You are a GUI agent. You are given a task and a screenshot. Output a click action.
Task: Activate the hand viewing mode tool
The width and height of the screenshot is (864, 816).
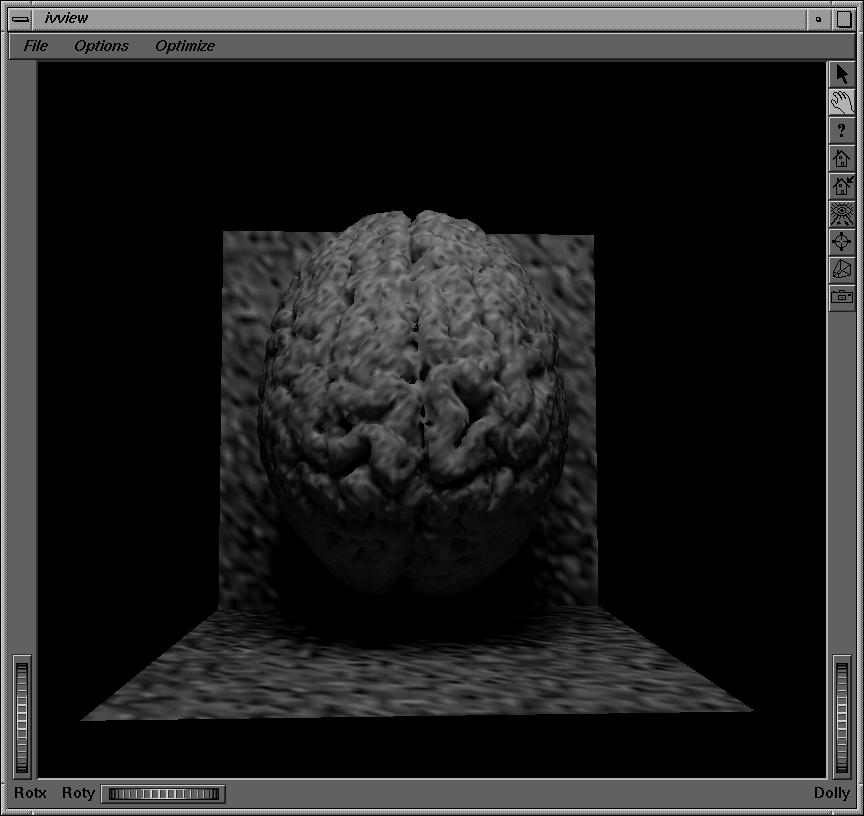(841, 102)
